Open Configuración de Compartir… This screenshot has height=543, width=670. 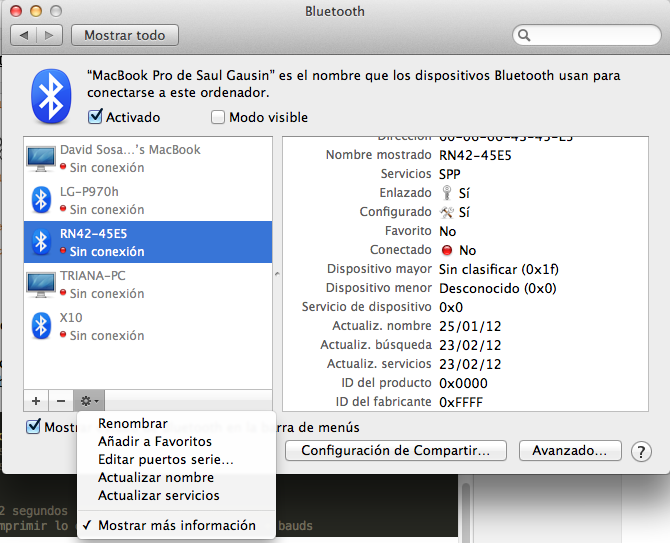coord(396,451)
